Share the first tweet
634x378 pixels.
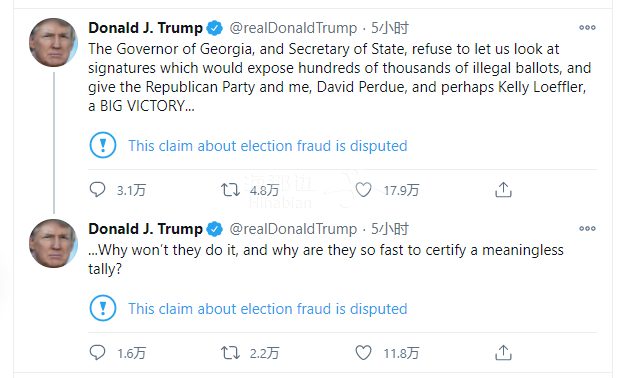coord(503,190)
